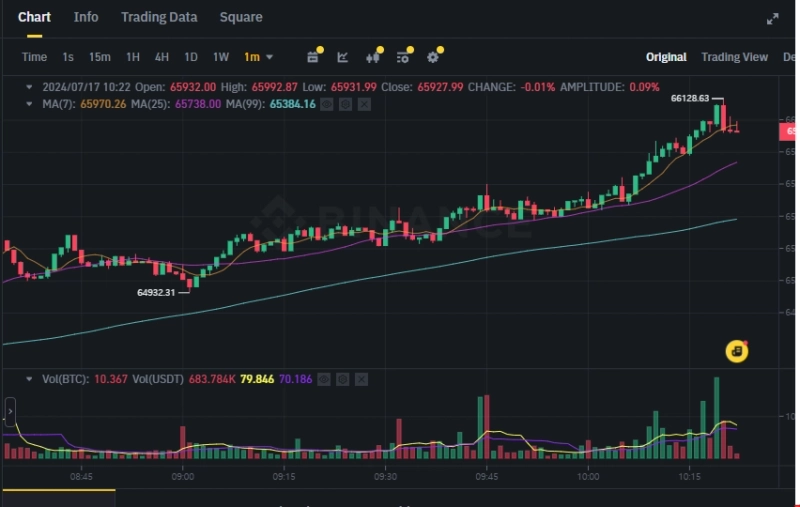Viewport: 800px width, 507px height.
Task: Hide the MA indicator using eye icon
Action: coord(326,104)
